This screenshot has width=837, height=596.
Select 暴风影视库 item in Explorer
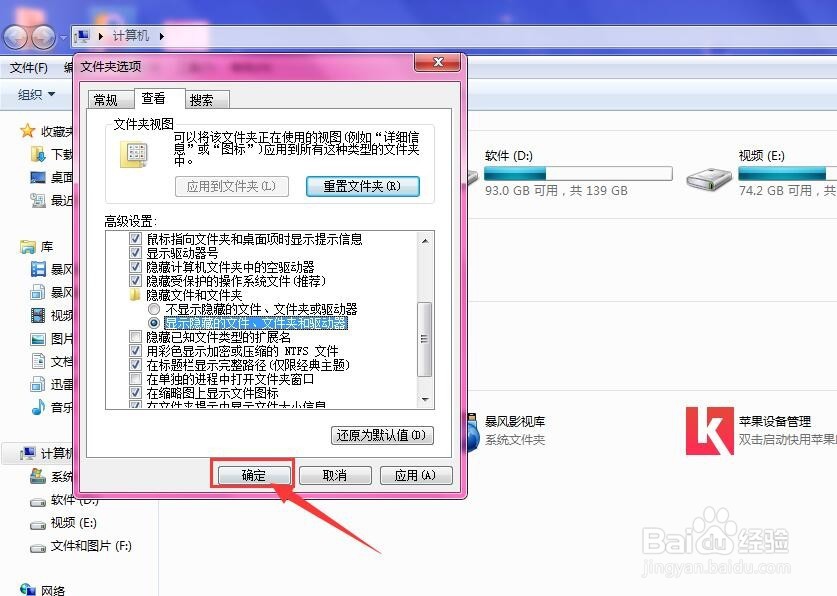(x=515, y=422)
